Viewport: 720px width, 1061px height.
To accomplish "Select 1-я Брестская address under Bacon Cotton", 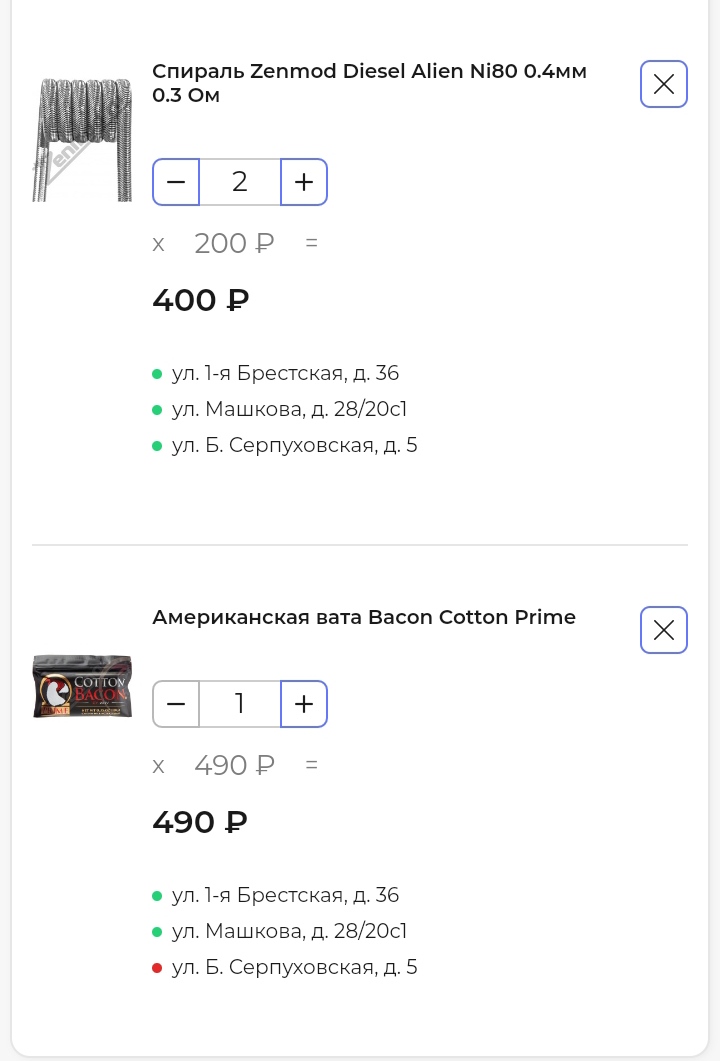I will point(285,895).
